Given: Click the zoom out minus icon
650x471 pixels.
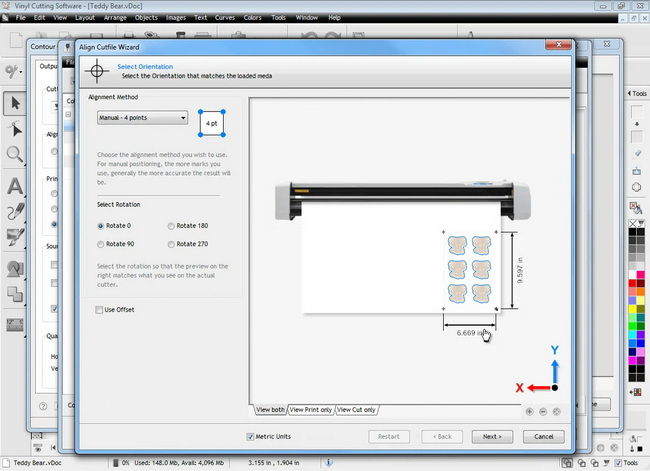Looking at the screenshot, I should (x=543, y=411).
